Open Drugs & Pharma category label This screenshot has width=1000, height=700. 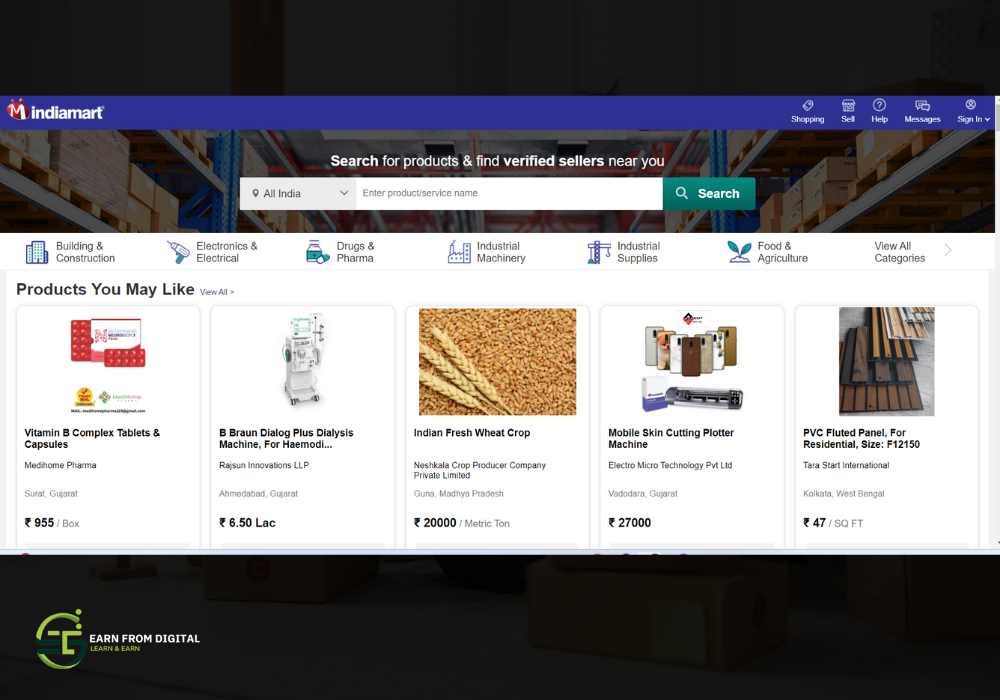pos(355,252)
